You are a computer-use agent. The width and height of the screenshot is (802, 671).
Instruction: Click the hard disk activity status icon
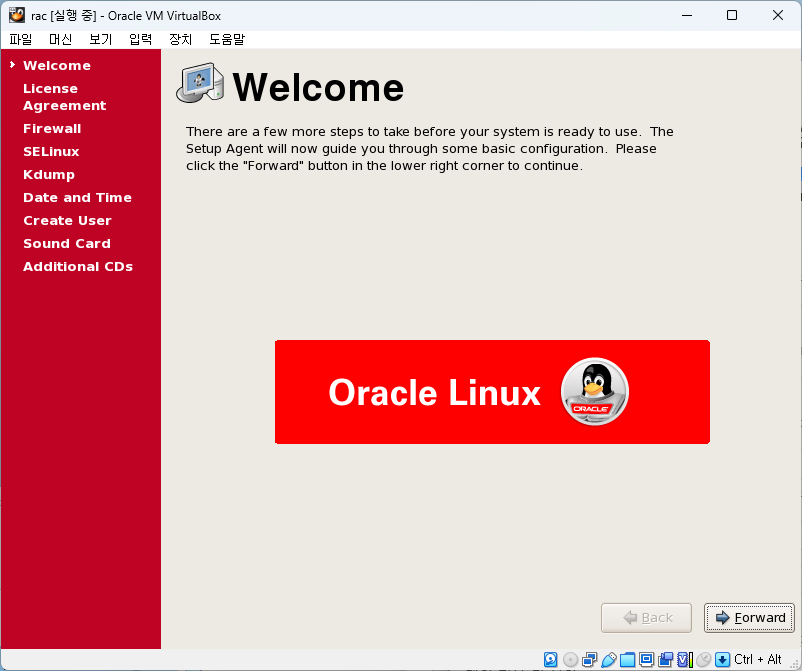(550, 660)
